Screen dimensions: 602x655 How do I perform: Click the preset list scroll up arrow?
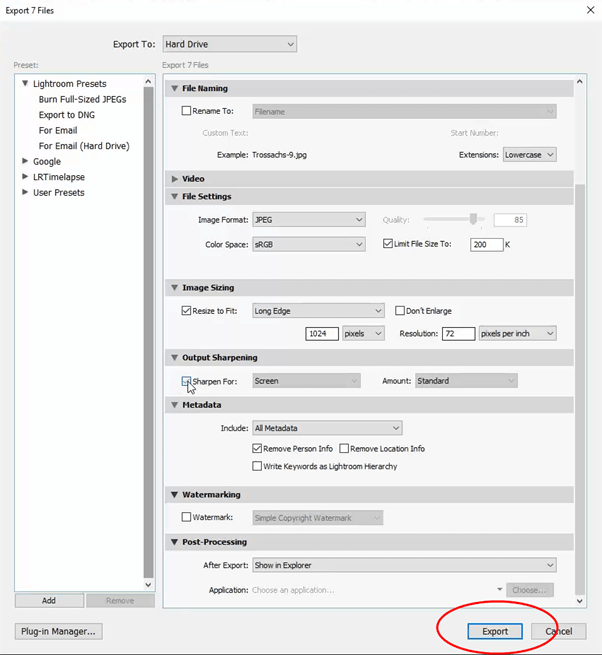click(148, 81)
